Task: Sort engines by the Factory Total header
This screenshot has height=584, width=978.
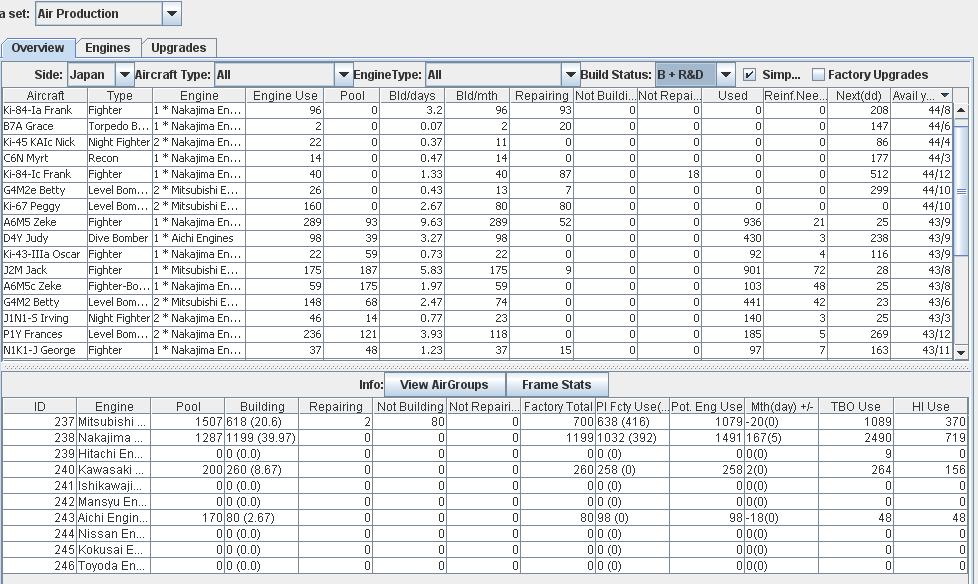Action: coord(558,407)
